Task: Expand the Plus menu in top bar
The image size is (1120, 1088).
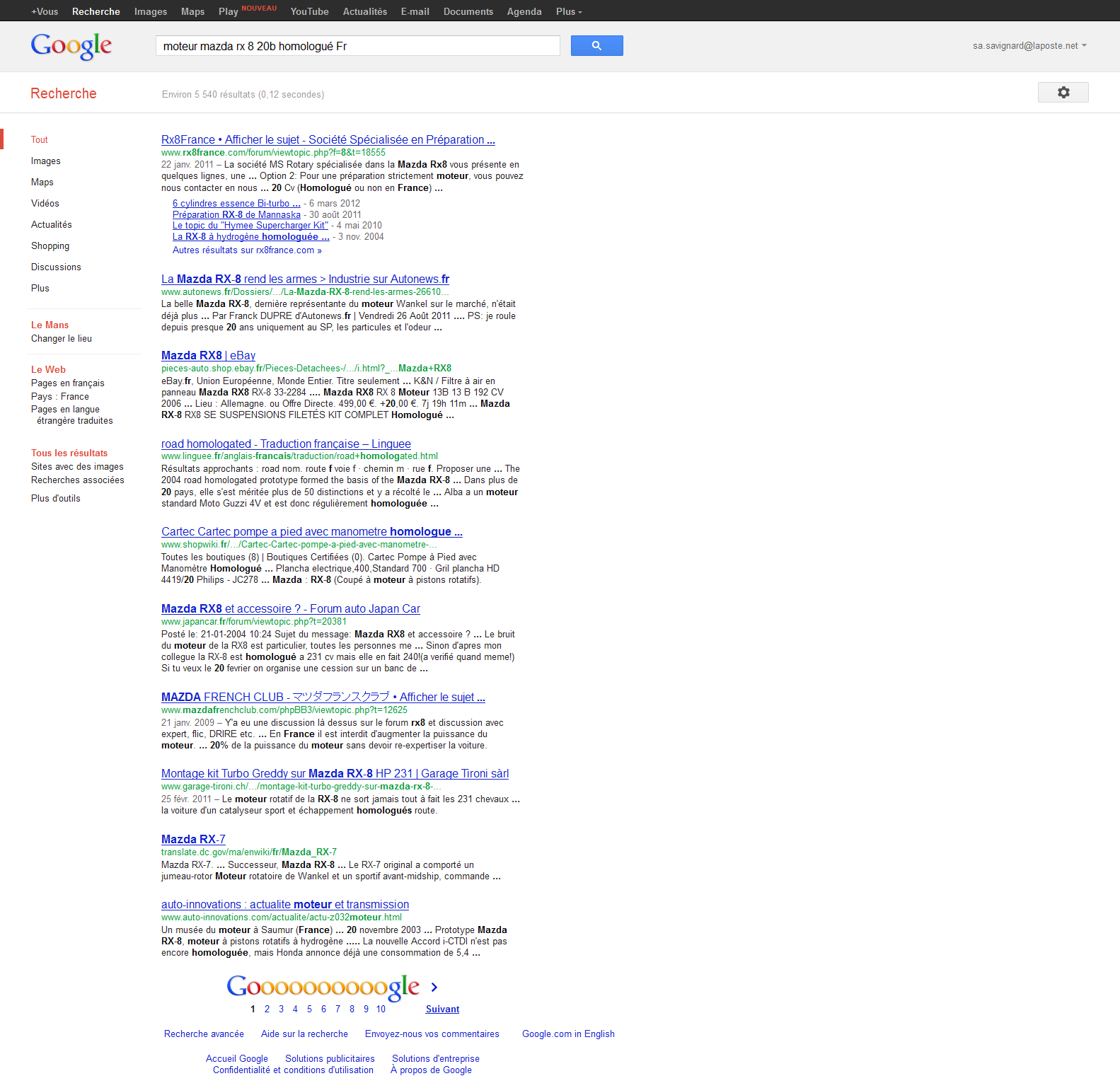Action: 569,11
